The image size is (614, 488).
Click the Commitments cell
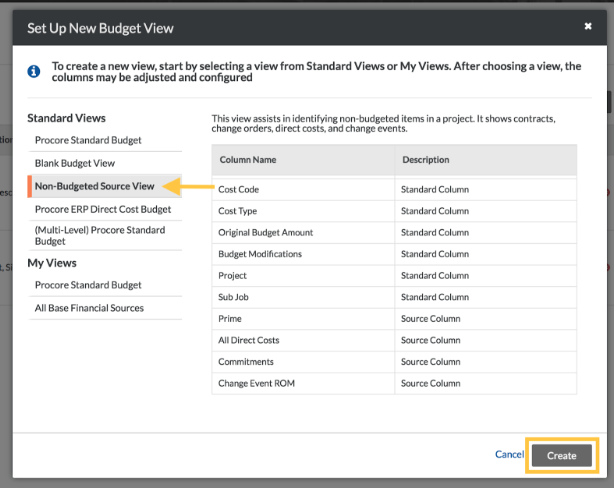click(303, 362)
